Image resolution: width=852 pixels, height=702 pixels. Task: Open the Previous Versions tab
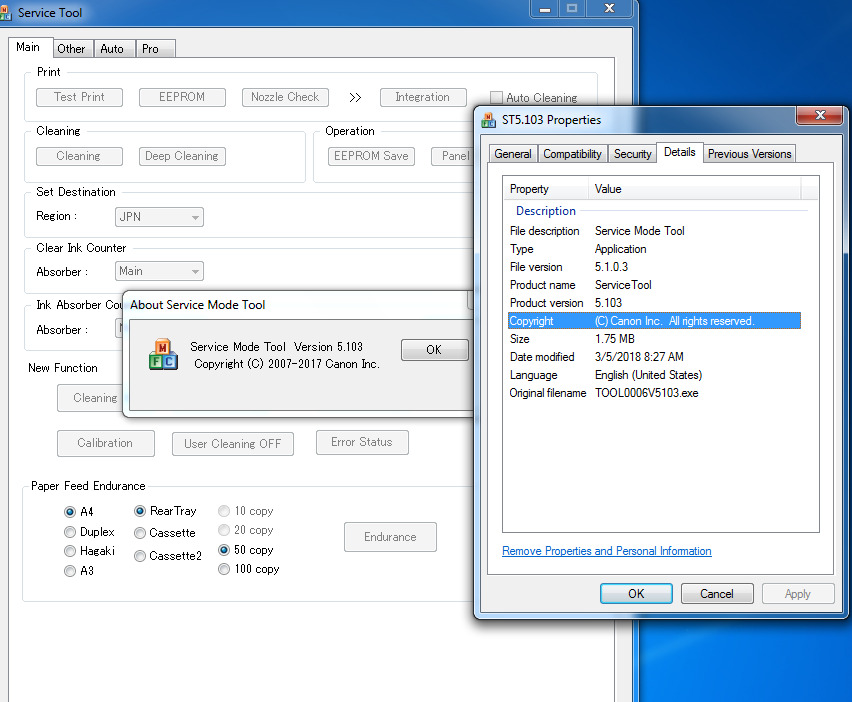[749, 154]
